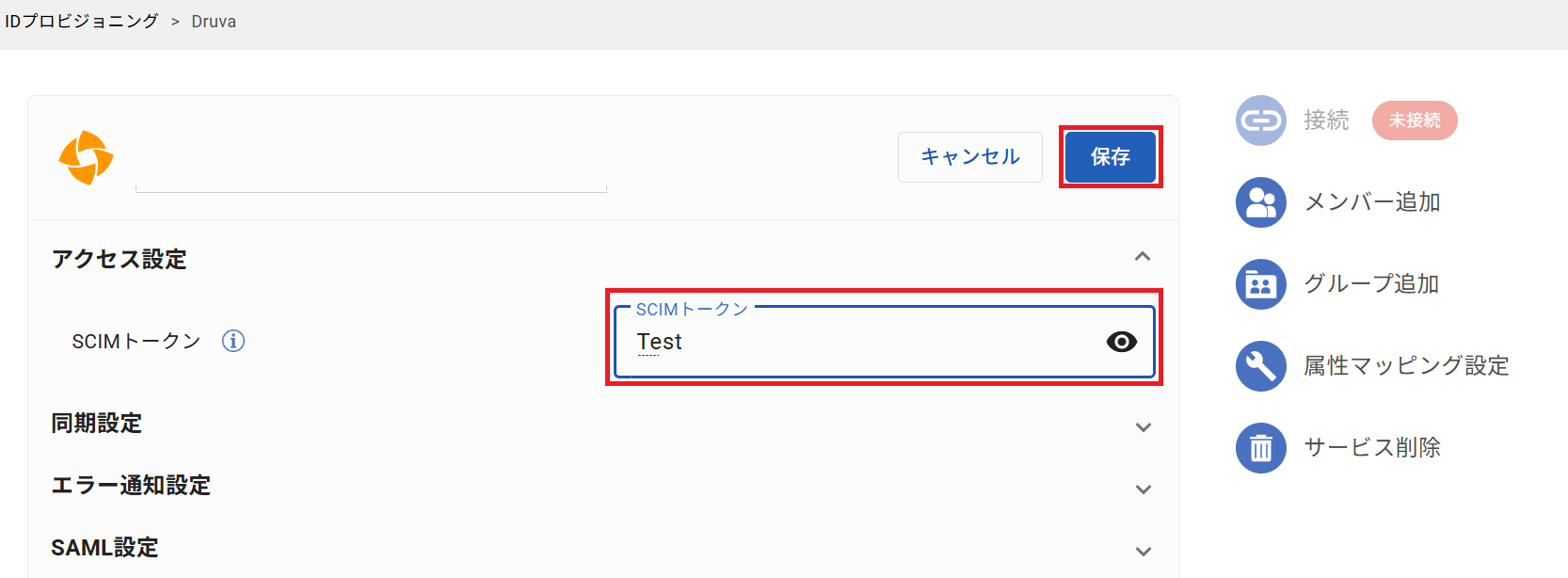Select the 属性マッピング設定 menu label
Viewport: 1568px width, 578px height.
click(x=1406, y=366)
